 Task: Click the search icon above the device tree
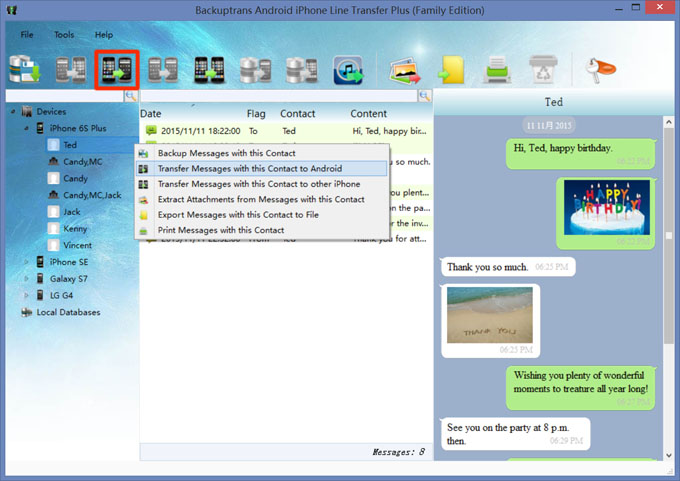click(x=131, y=96)
